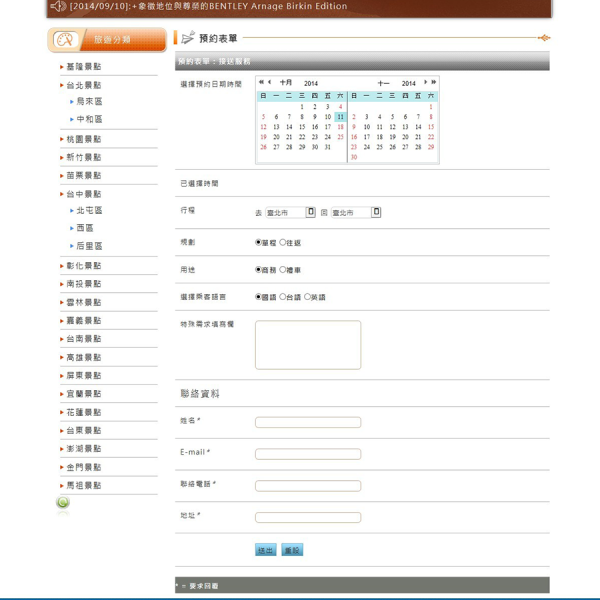Open 屏東景點 in the sidebar
The image size is (600, 600).
pyautogui.click(x=84, y=375)
